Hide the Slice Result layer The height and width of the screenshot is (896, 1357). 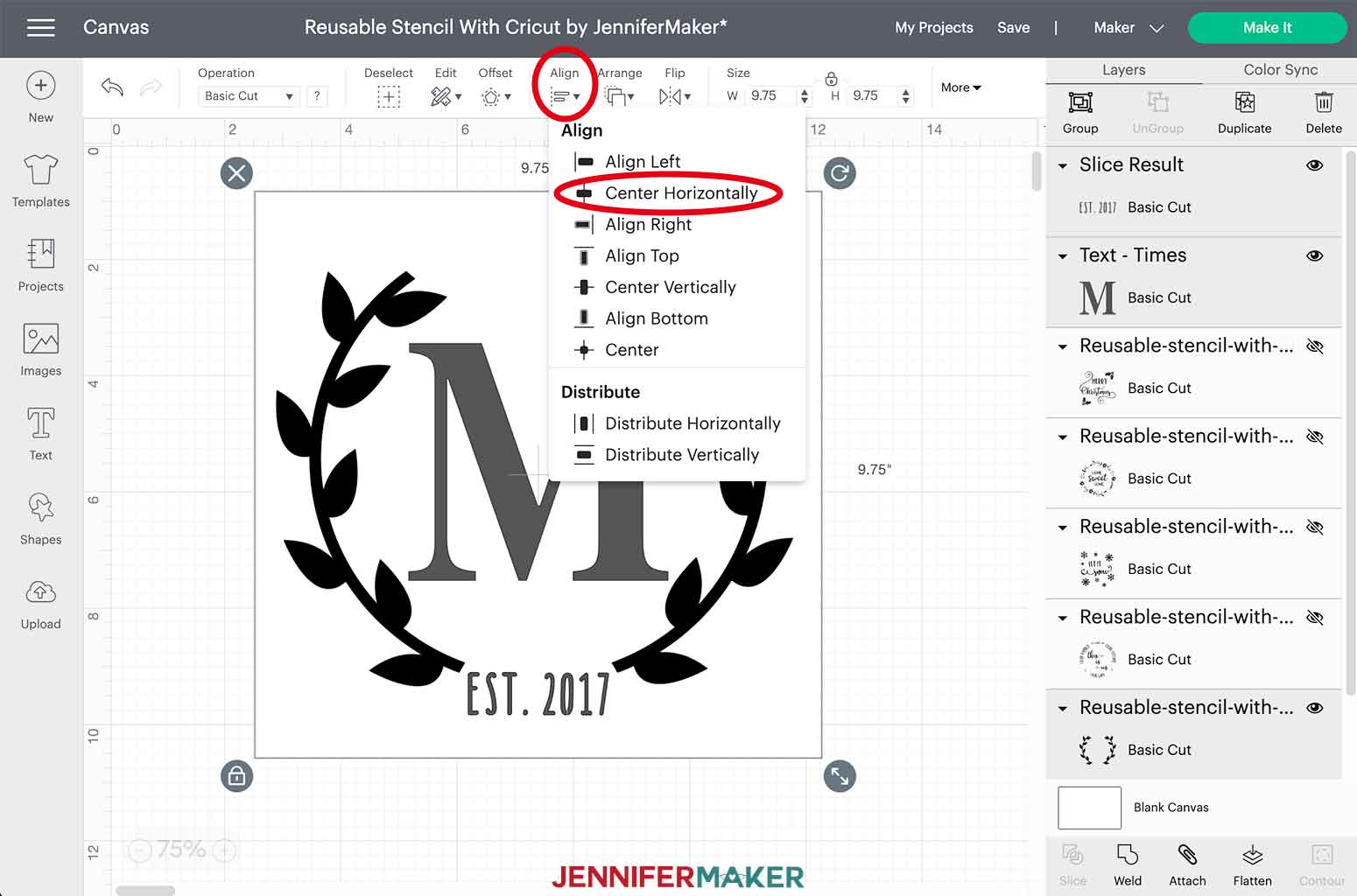pyautogui.click(x=1314, y=165)
